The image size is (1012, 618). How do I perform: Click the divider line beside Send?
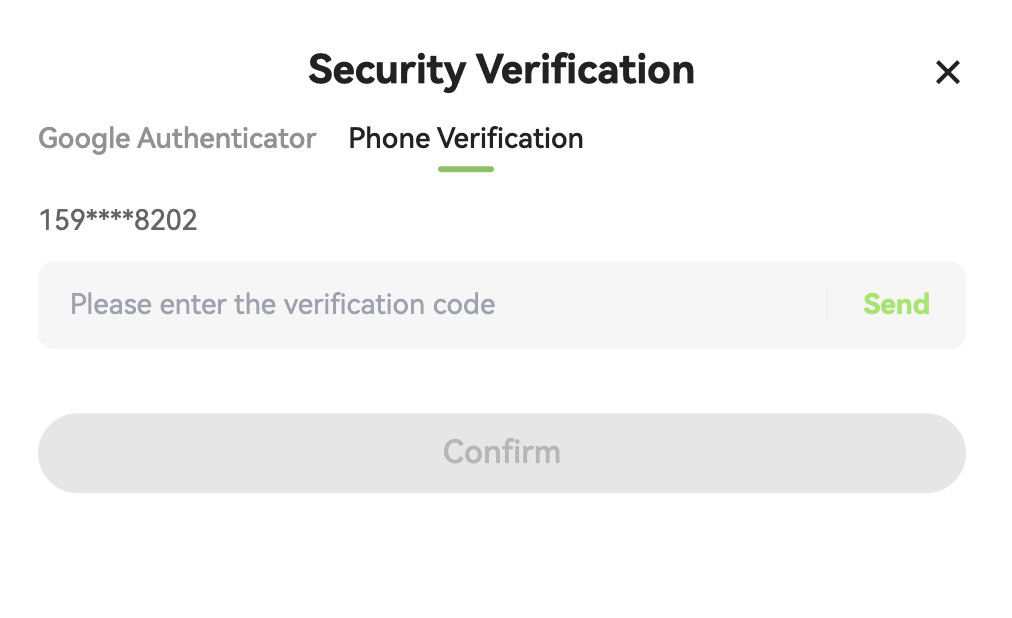827,304
